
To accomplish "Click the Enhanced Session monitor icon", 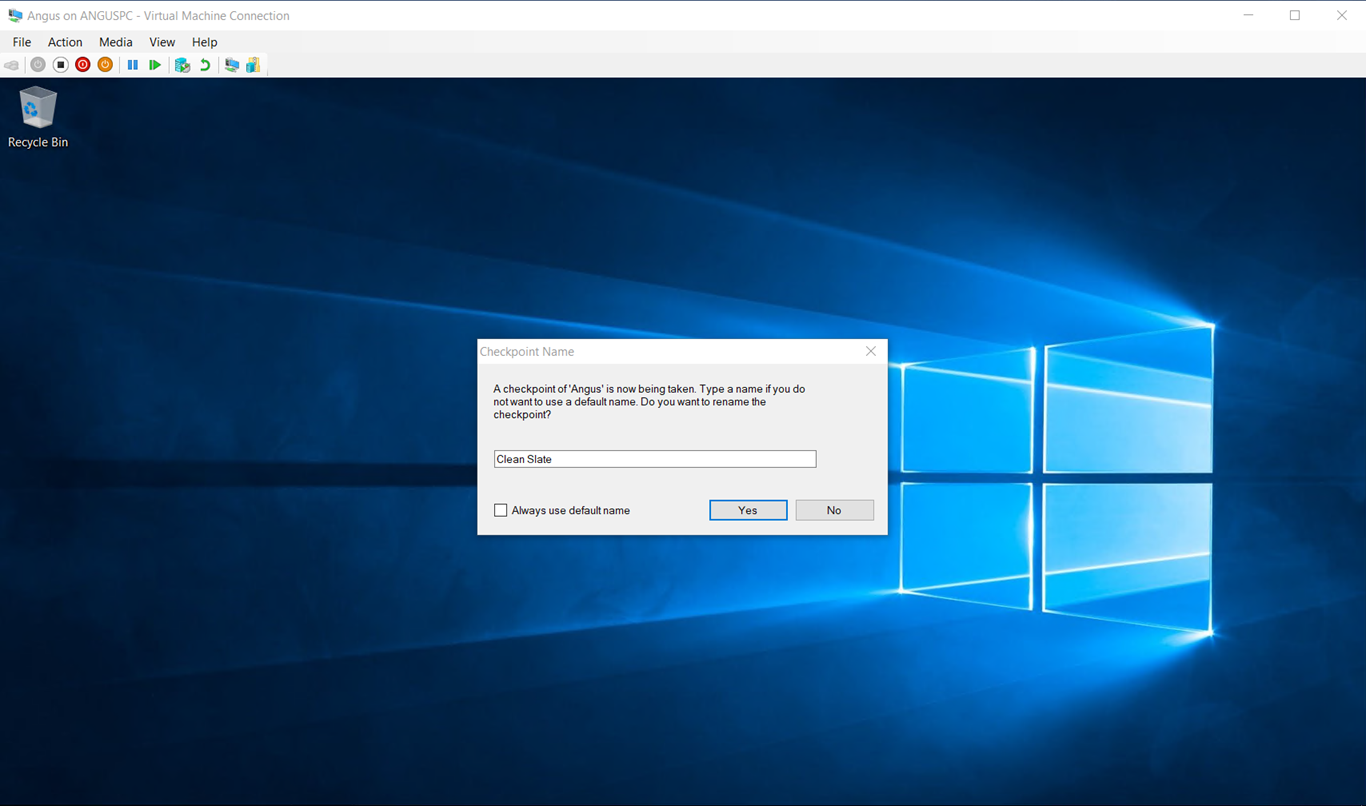I will pos(232,65).
